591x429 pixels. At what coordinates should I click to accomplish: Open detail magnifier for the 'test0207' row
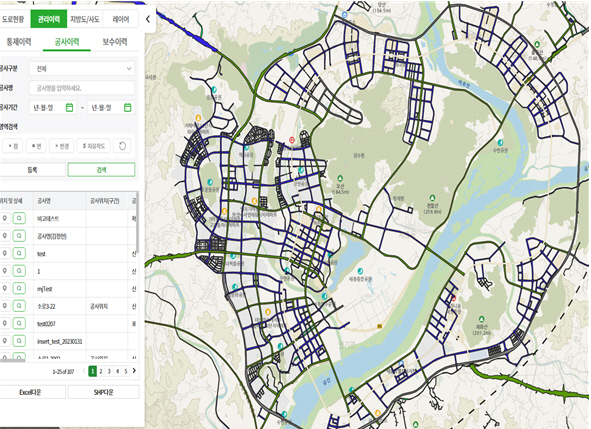pos(19,323)
